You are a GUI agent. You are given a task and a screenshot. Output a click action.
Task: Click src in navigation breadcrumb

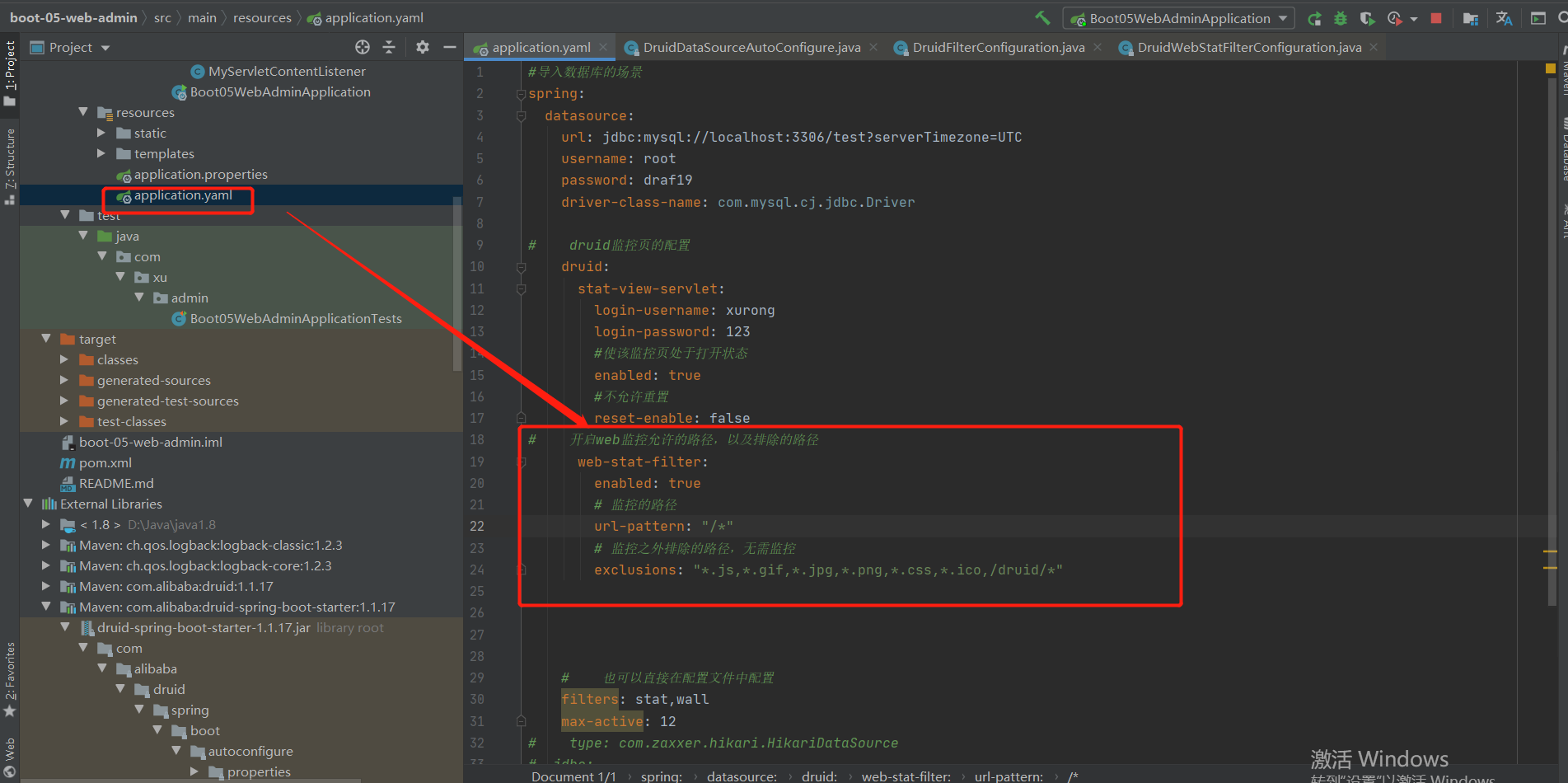click(x=162, y=17)
